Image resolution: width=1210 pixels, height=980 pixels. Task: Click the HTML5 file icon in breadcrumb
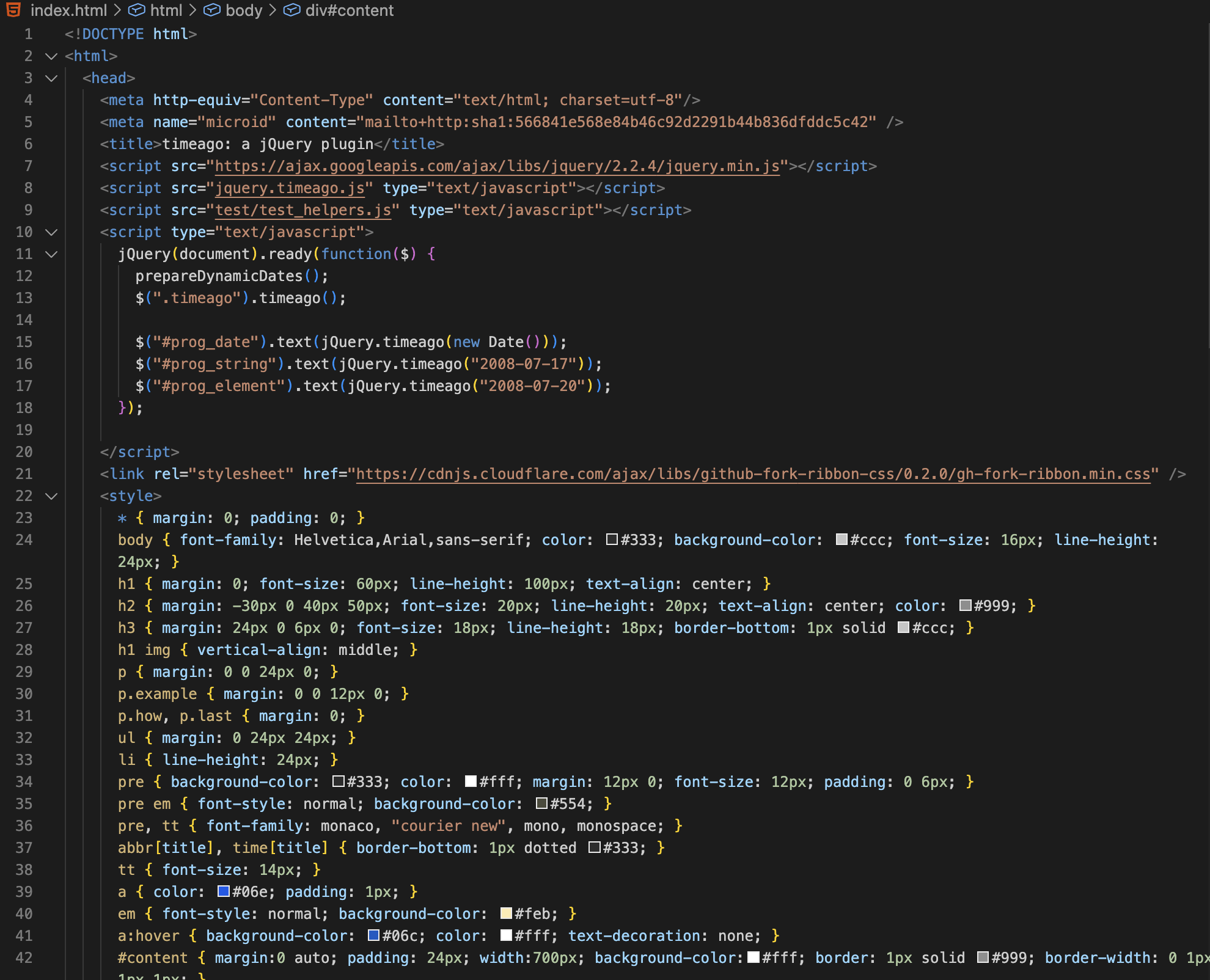coord(13,10)
